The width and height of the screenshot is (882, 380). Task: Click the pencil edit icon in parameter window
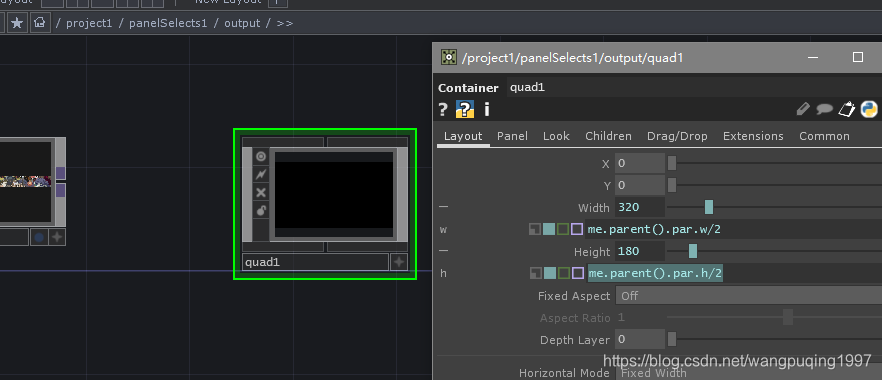803,109
